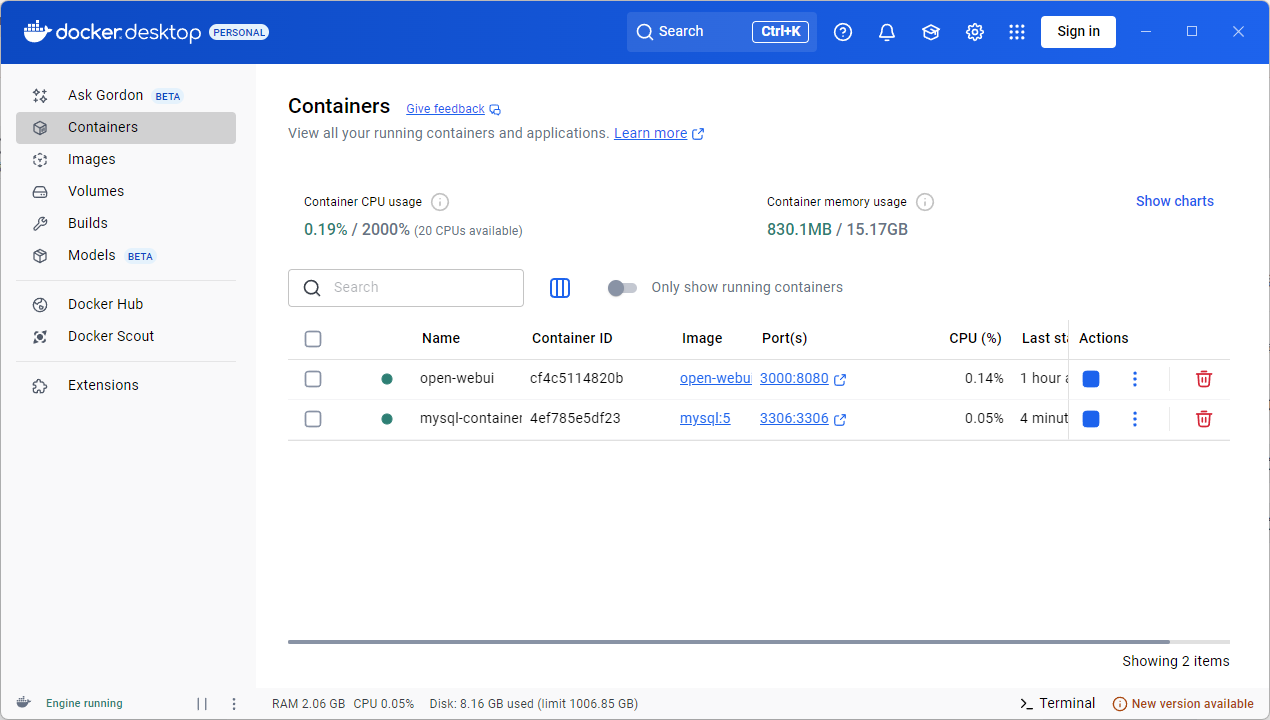Open notifications bell icon
The image size is (1270, 720).
[x=887, y=32]
